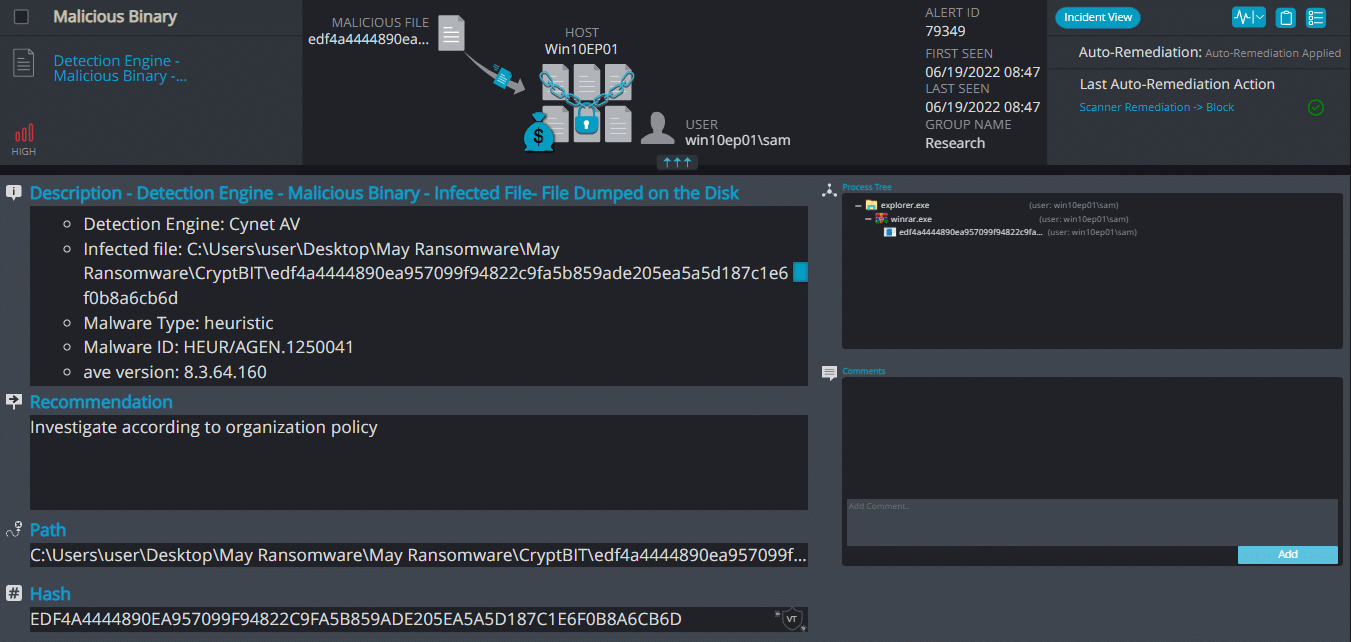This screenshot has width=1351, height=642.
Task: Click the Recommendation text 'Investigate according to organization policy'
Action: pyautogui.click(x=204, y=427)
